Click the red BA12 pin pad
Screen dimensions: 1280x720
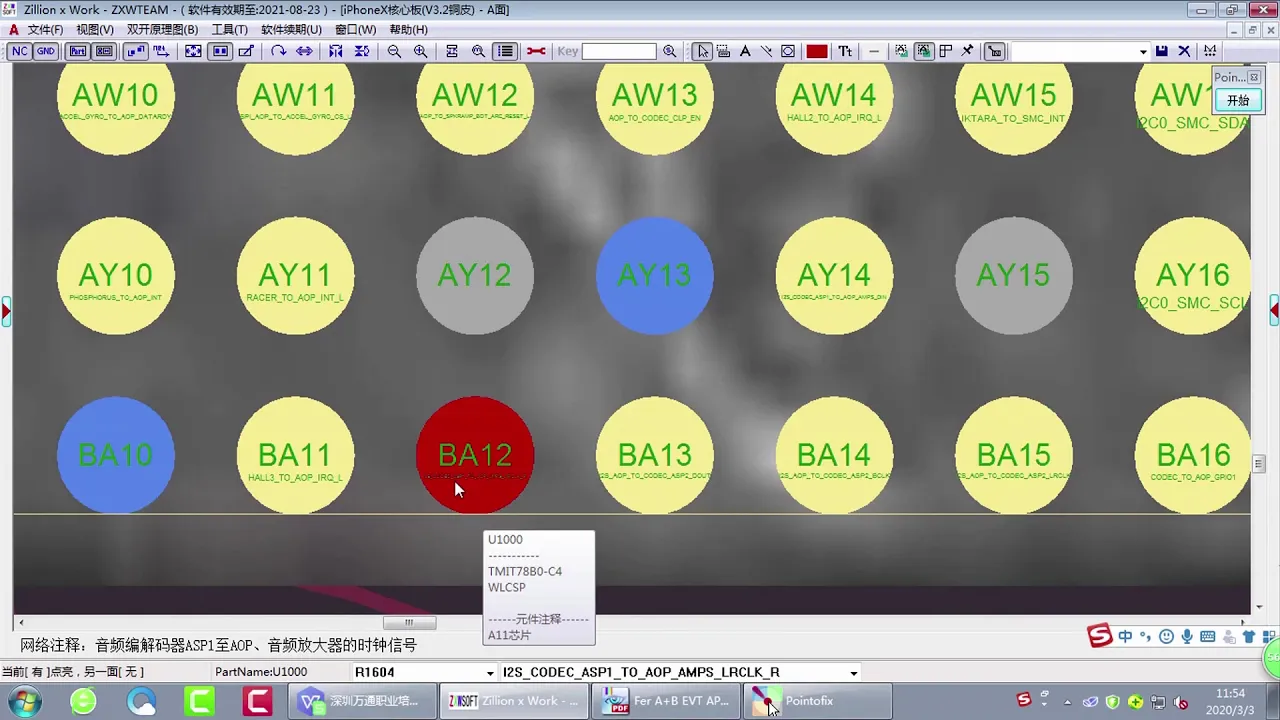point(475,455)
